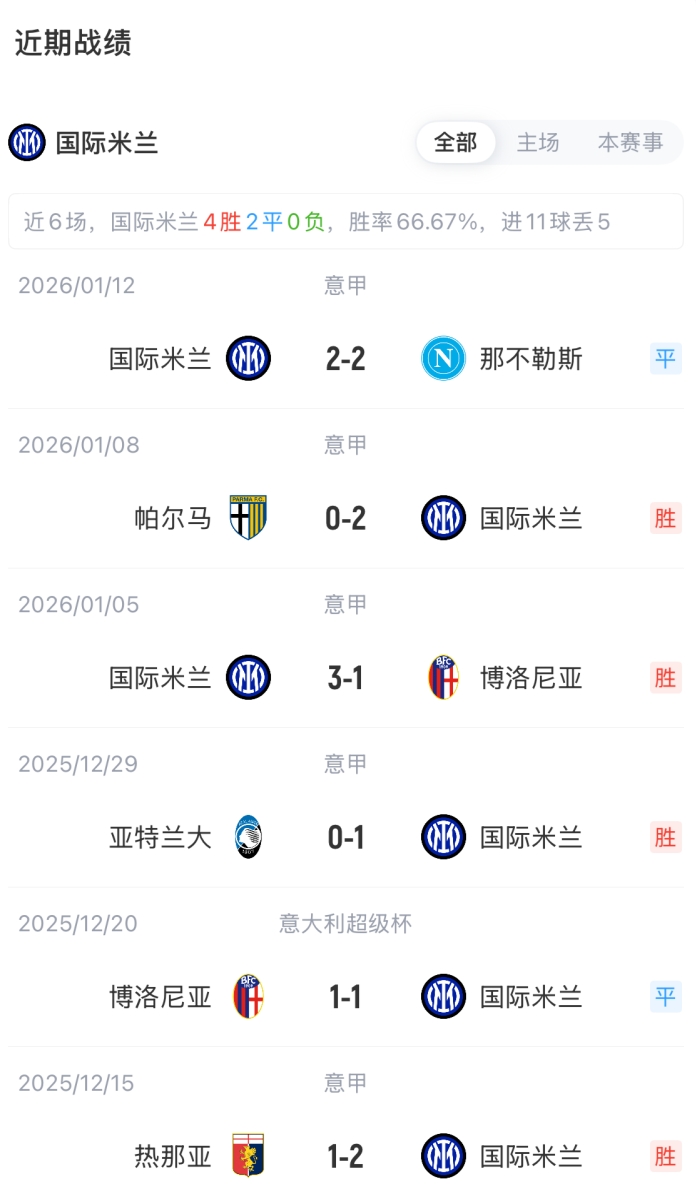Open the 0-2 score of the 帕尔马 match
The image size is (696, 1201).
pyautogui.click(x=346, y=518)
